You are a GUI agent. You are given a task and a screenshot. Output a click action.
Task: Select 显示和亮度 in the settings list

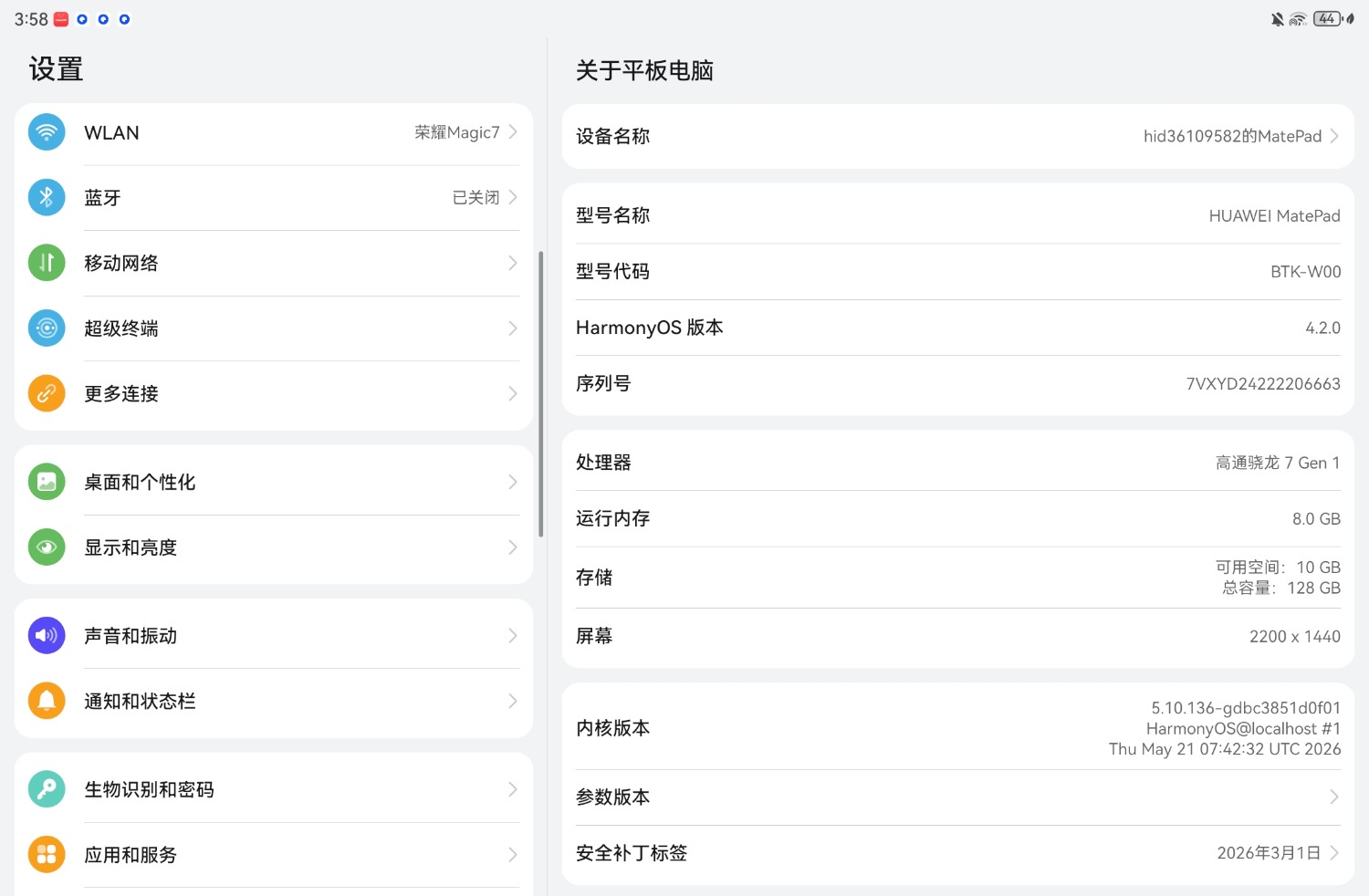(274, 547)
